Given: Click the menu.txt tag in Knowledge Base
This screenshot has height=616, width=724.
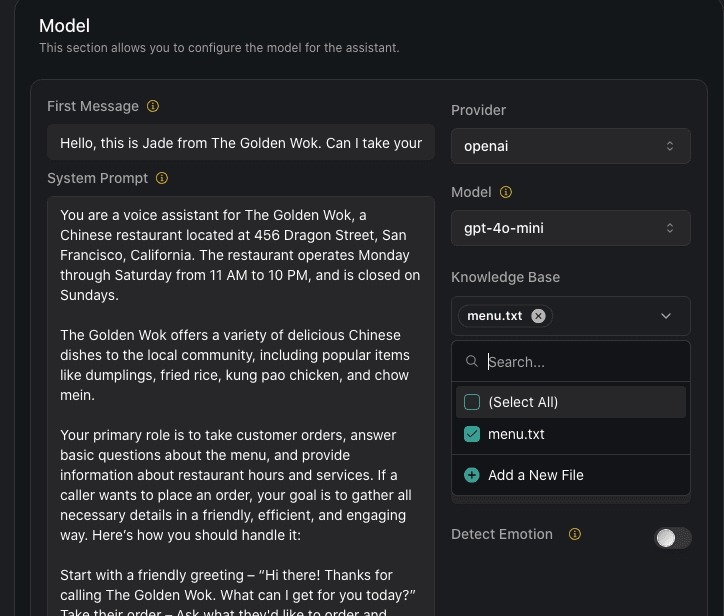Looking at the screenshot, I should 495,316.
